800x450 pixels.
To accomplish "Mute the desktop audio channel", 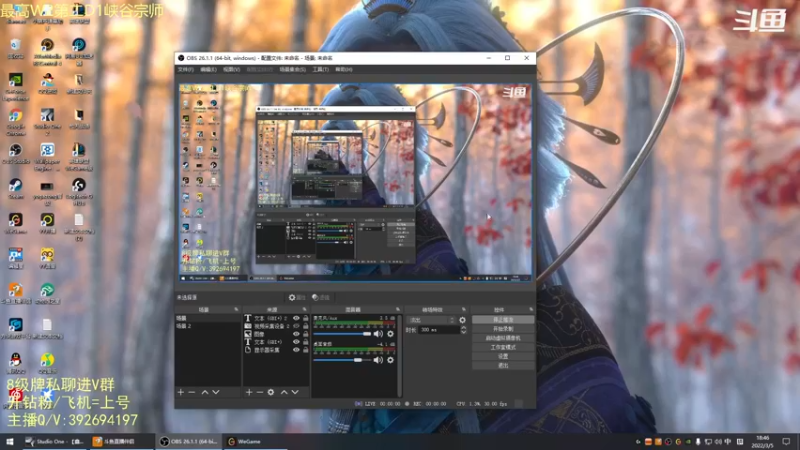I will [378, 360].
